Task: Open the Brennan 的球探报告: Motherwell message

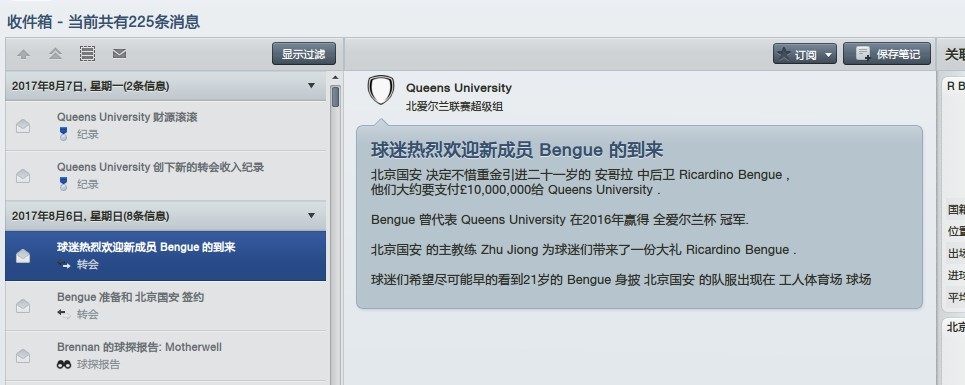Action: pyautogui.click(x=166, y=355)
